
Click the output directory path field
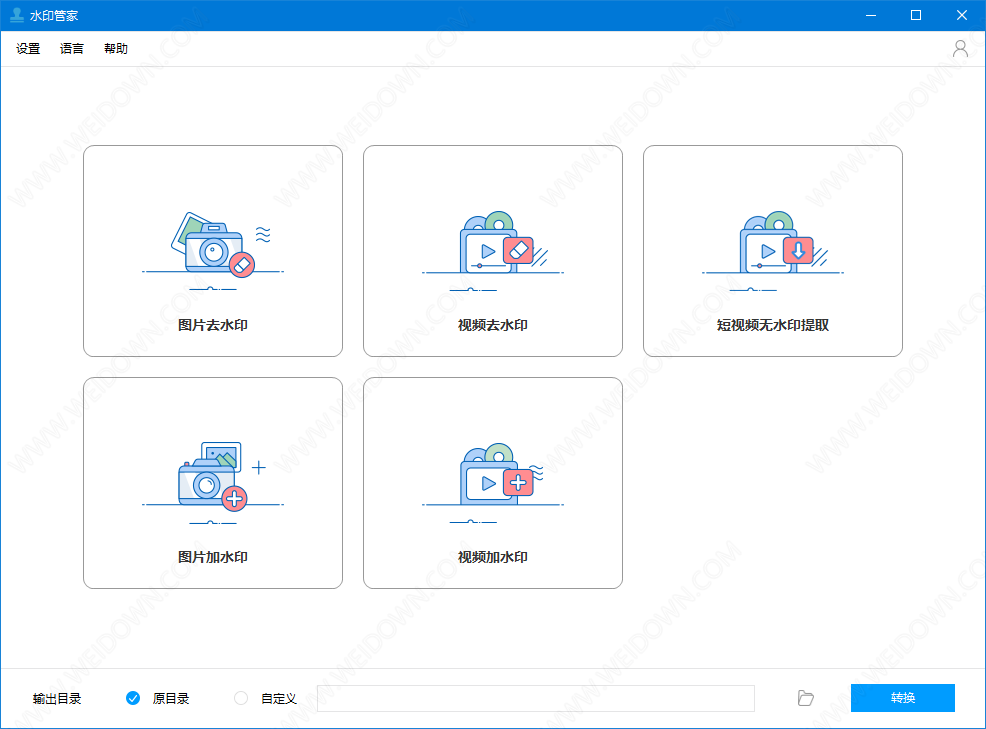tap(535, 698)
